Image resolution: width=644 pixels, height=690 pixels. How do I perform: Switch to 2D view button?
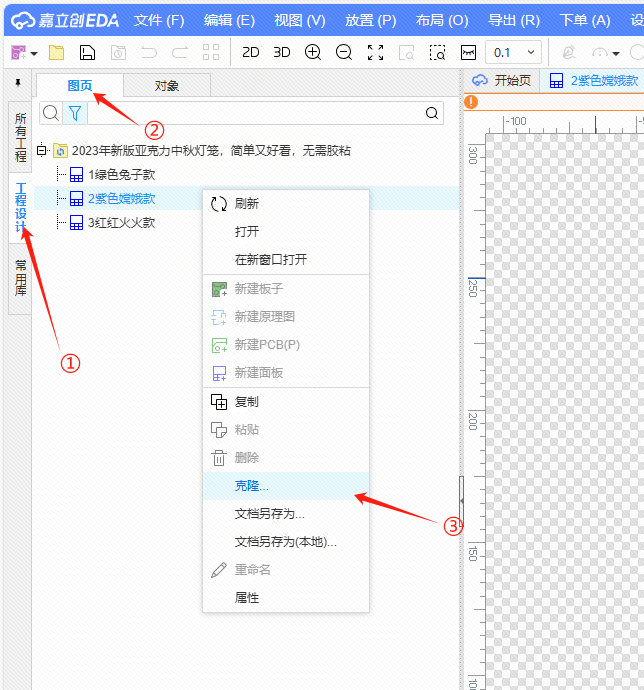(x=251, y=52)
